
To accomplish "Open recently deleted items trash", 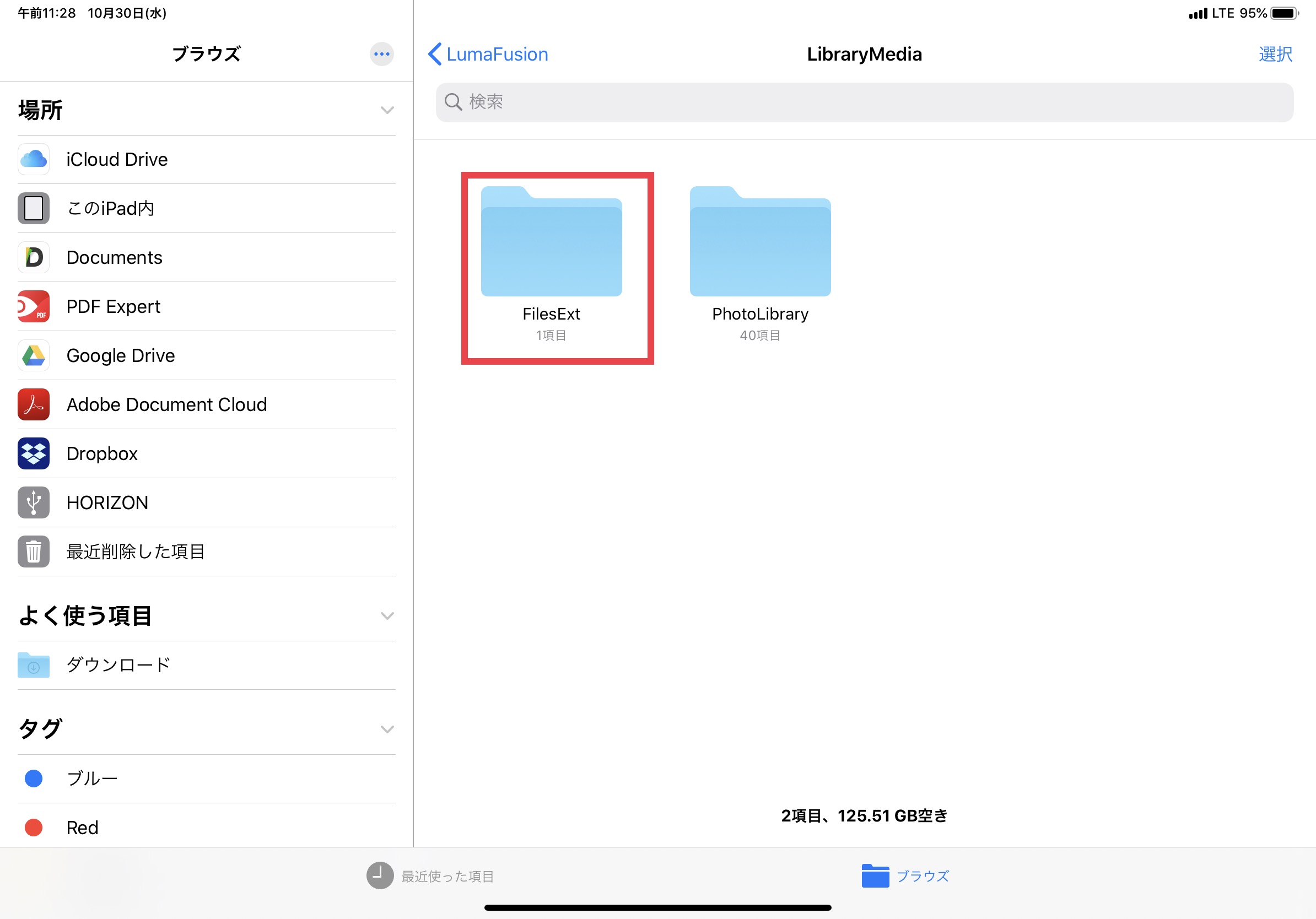I will [x=135, y=551].
